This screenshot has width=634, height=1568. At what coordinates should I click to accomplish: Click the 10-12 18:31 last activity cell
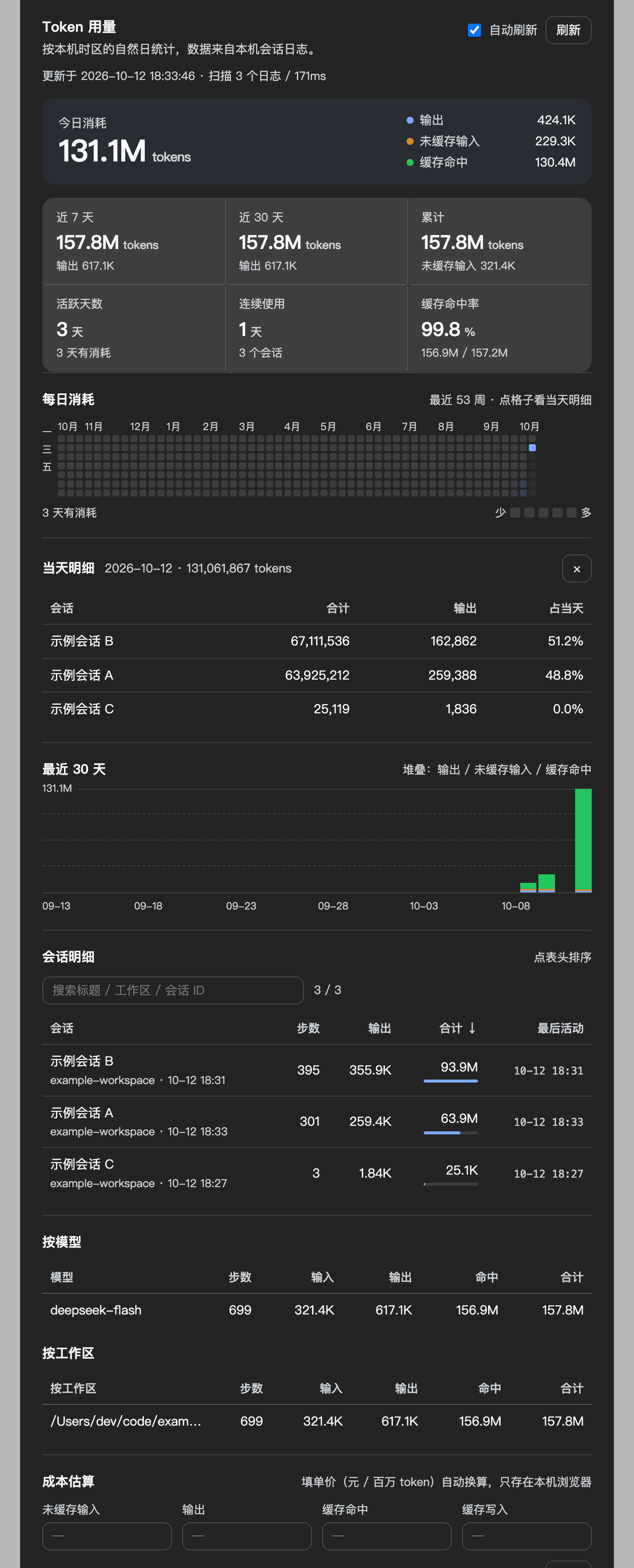(549, 1070)
